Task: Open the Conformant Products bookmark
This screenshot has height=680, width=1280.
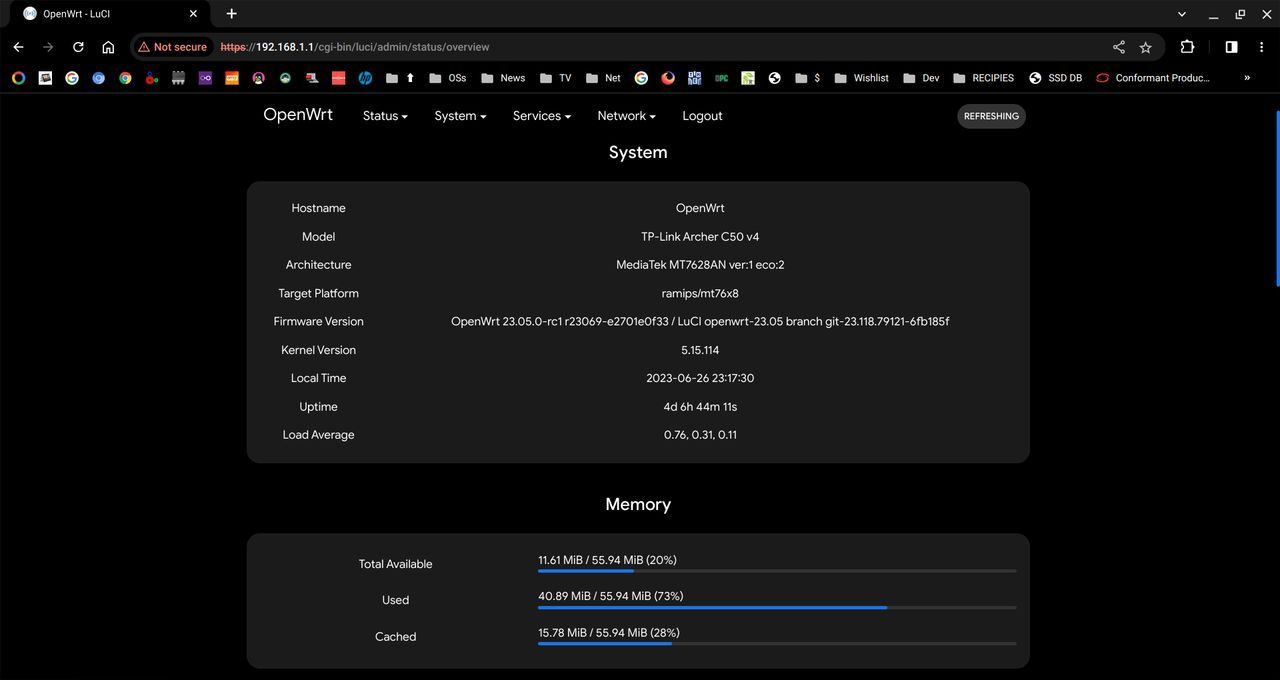Action: 1152,78
